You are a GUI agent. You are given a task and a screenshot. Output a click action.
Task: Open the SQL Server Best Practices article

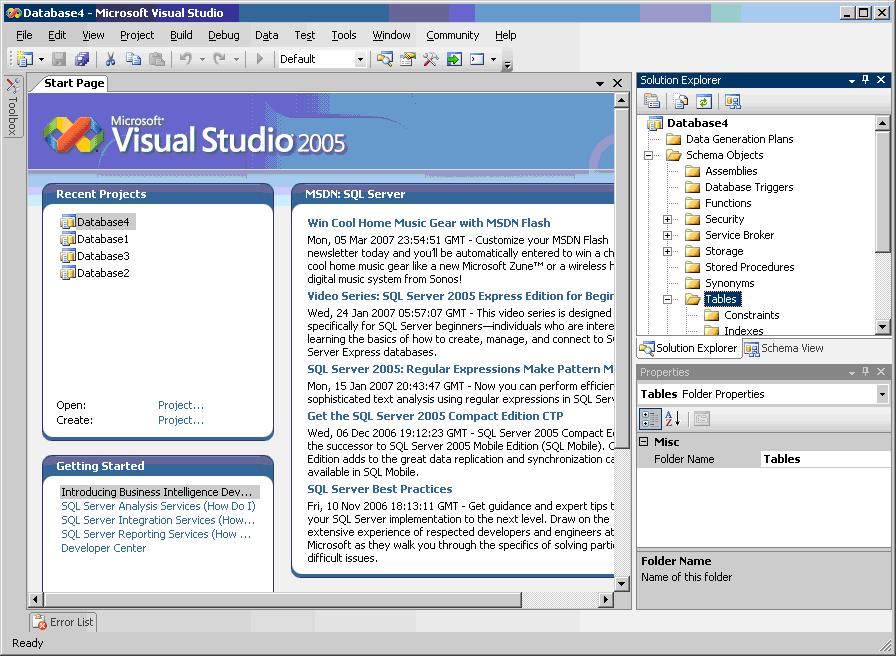(x=380, y=489)
